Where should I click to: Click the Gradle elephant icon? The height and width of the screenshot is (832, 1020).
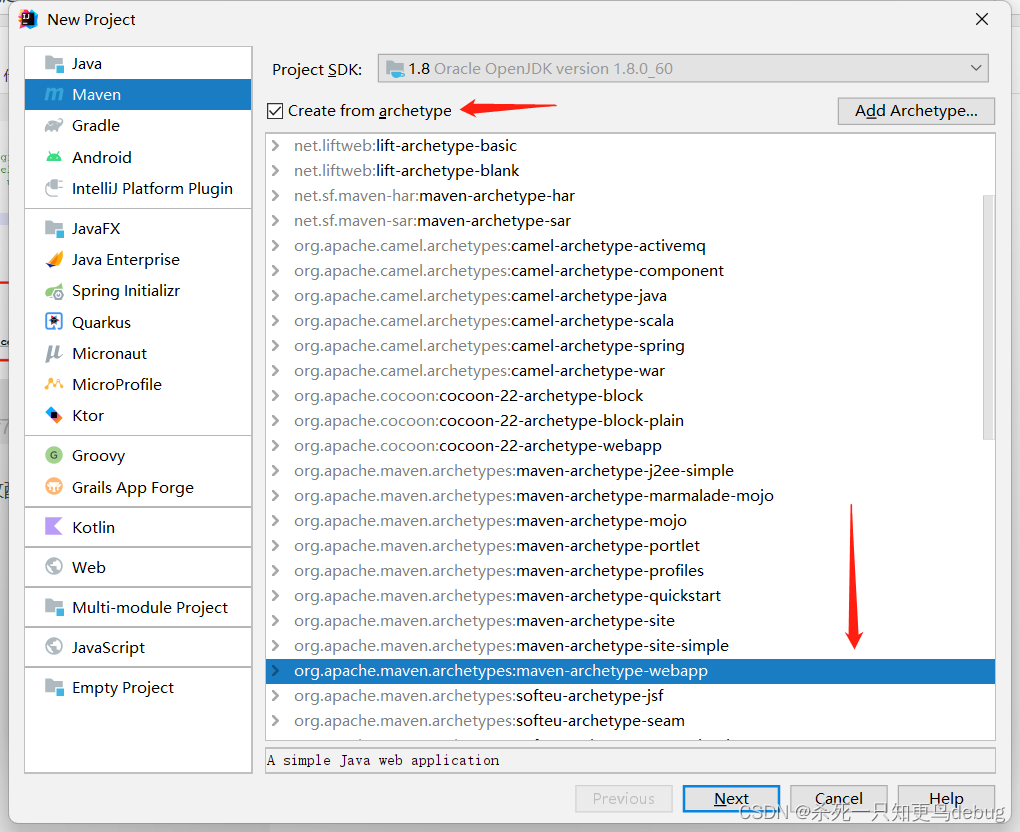click(54, 126)
